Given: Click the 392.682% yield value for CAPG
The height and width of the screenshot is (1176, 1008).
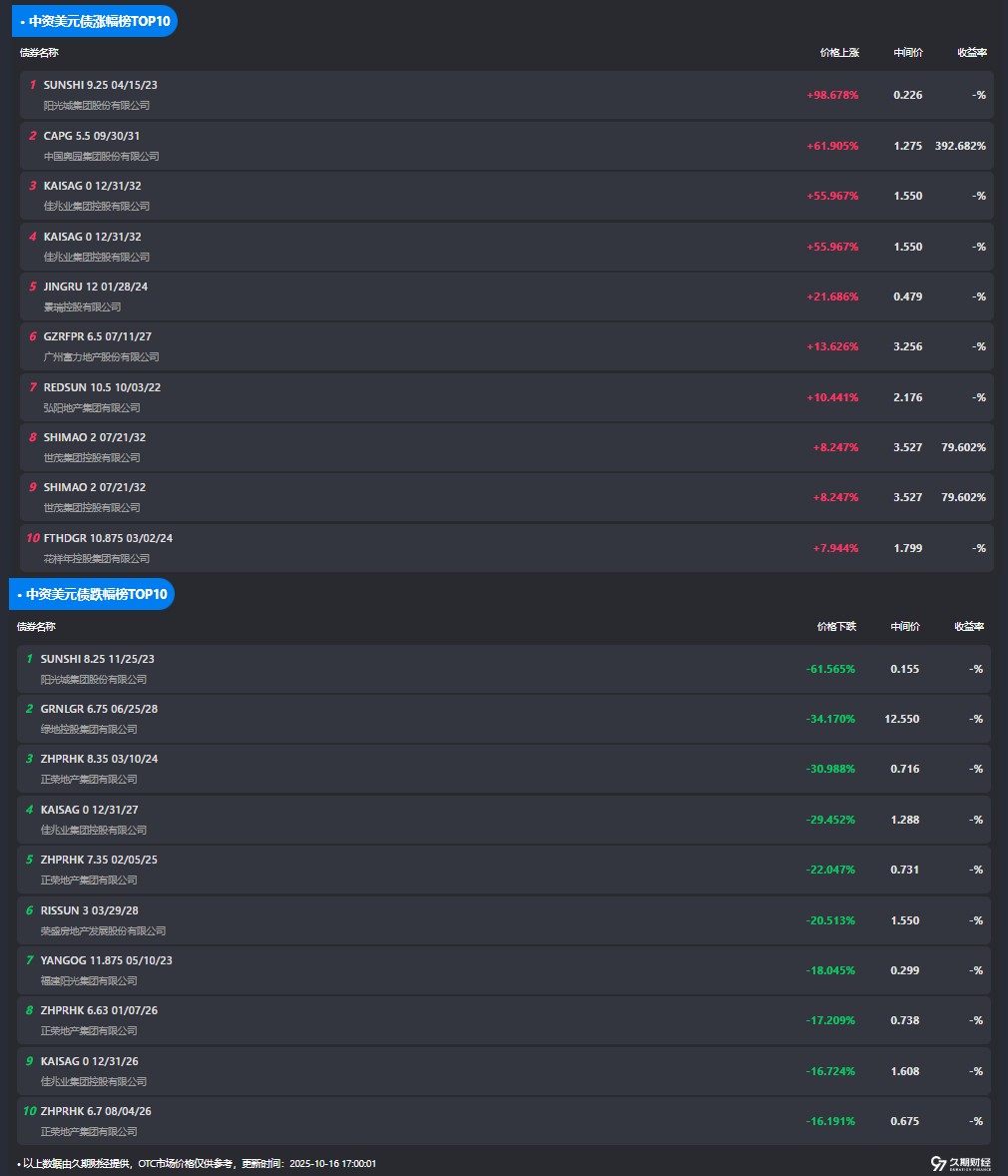Looking at the screenshot, I should [x=959, y=146].
